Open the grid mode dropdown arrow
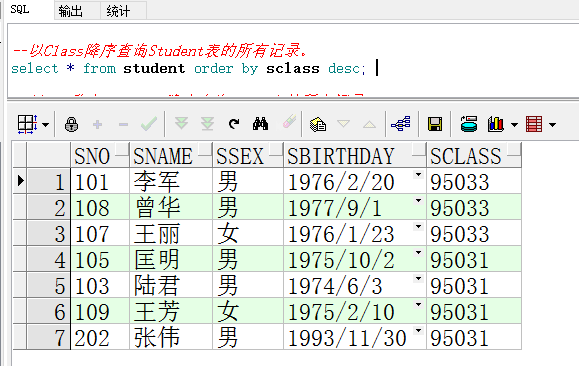 tap(45, 125)
